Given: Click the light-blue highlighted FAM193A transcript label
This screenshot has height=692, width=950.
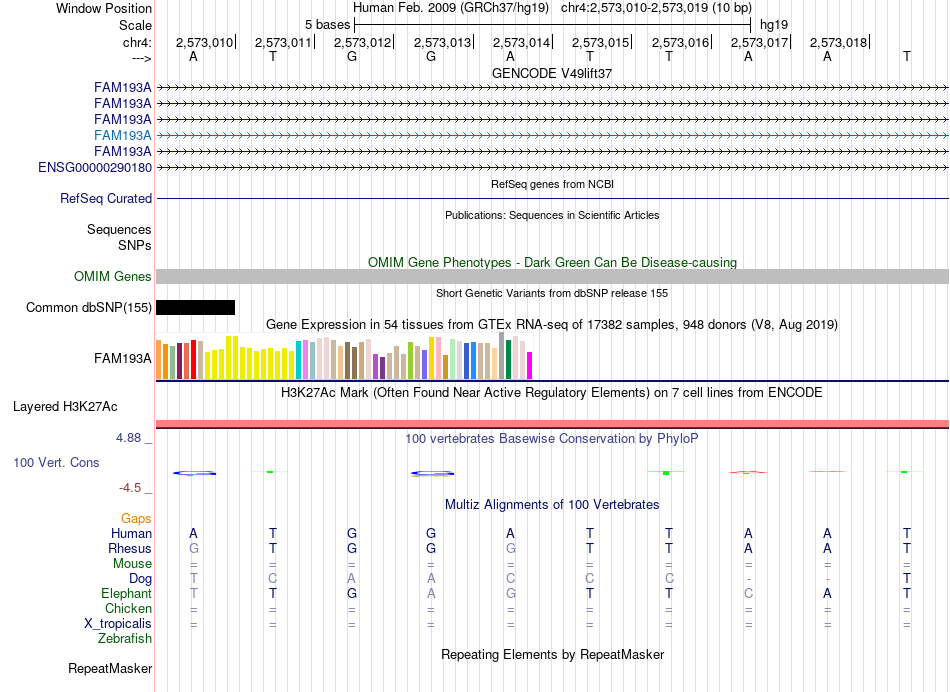Looking at the screenshot, I should 122,135.
